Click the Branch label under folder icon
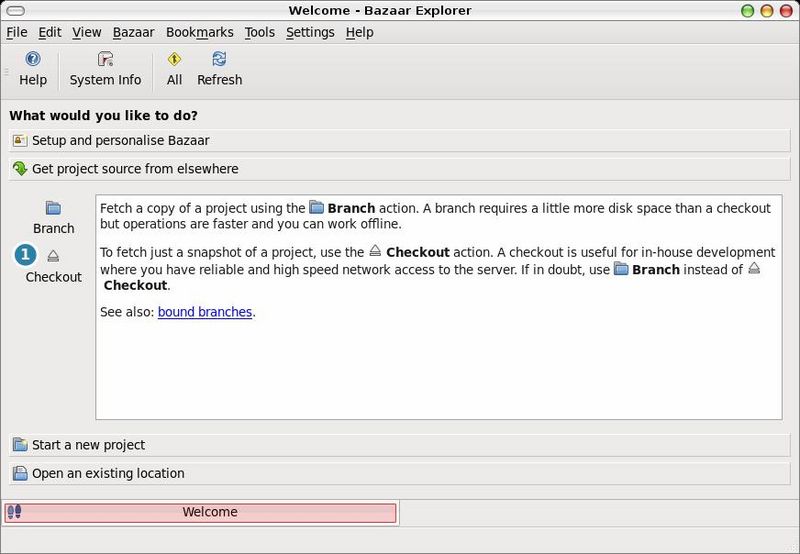Viewport: 800px width, 554px height. [54, 229]
